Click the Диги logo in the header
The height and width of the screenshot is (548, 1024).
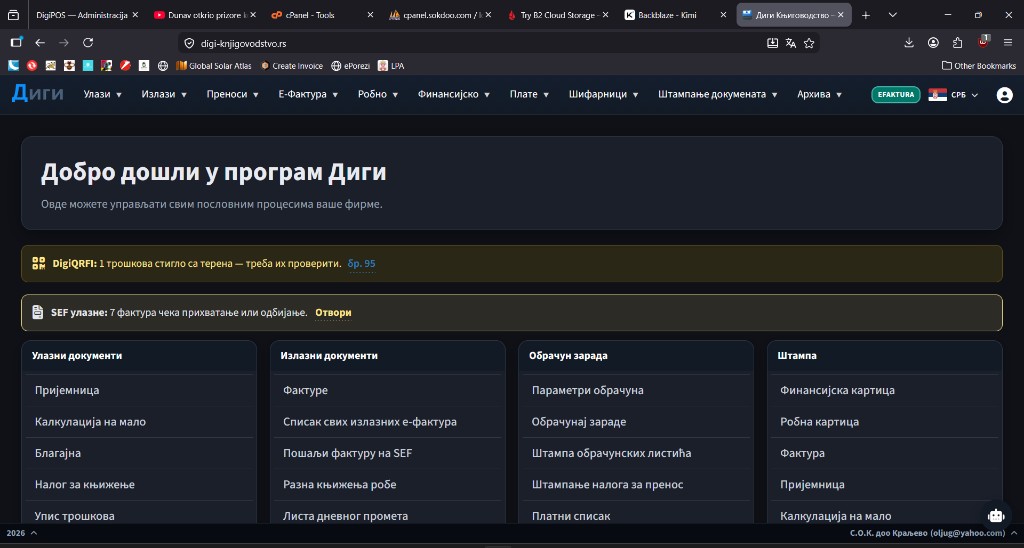(38, 94)
